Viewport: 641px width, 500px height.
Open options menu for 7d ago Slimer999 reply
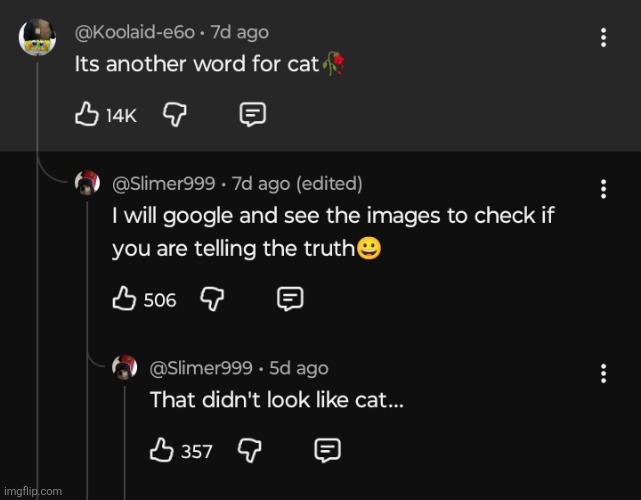(x=603, y=189)
